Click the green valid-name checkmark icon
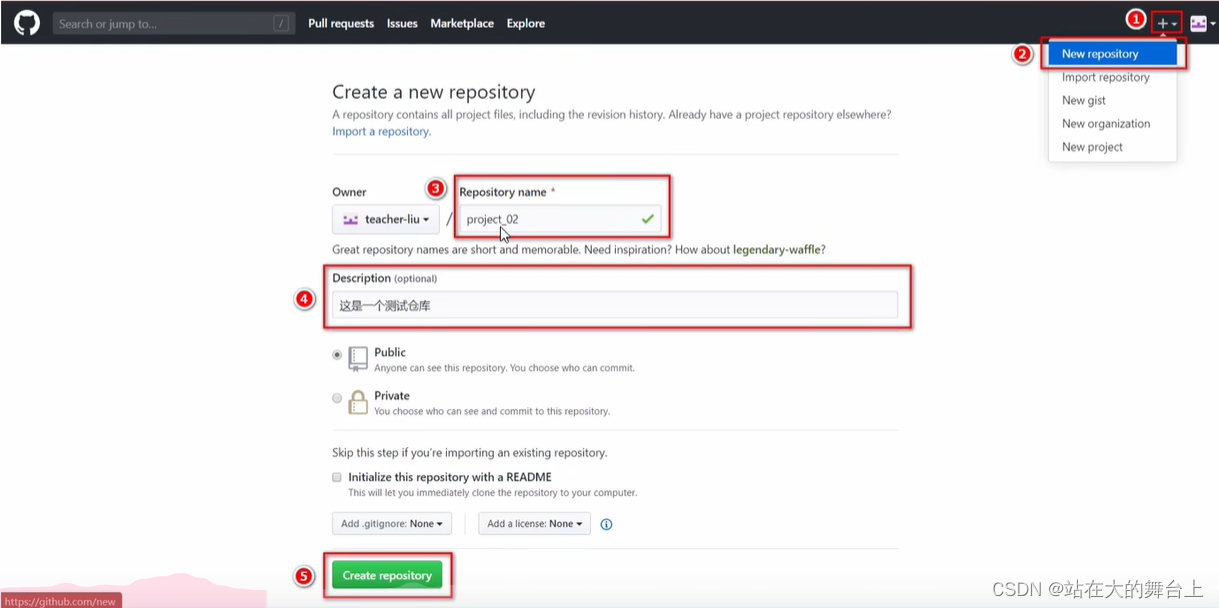This screenshot has width=1219, height=608. [648, 218]
